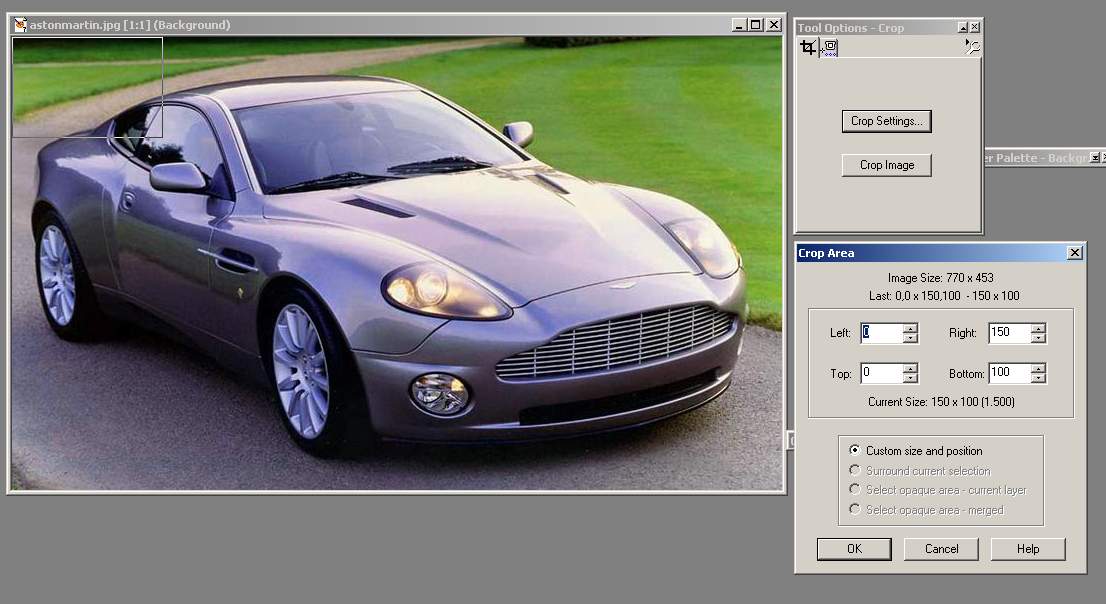Click inside the crop rectangle on the image
This screenshot has width=1106, height=604.
87,87
